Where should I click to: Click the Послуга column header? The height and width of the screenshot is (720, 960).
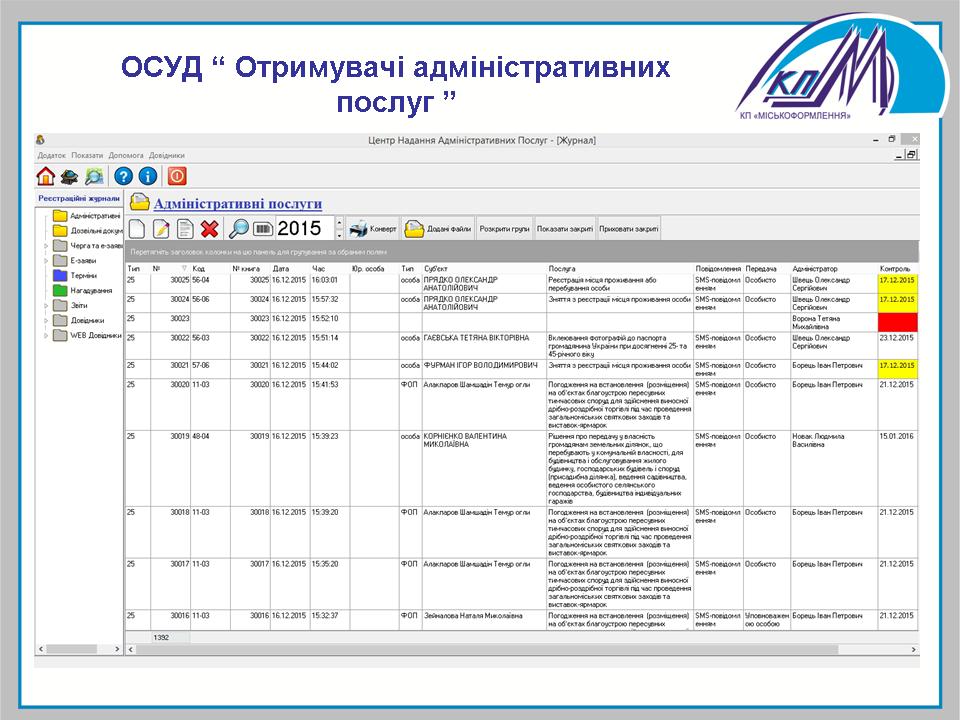(562, 268)
